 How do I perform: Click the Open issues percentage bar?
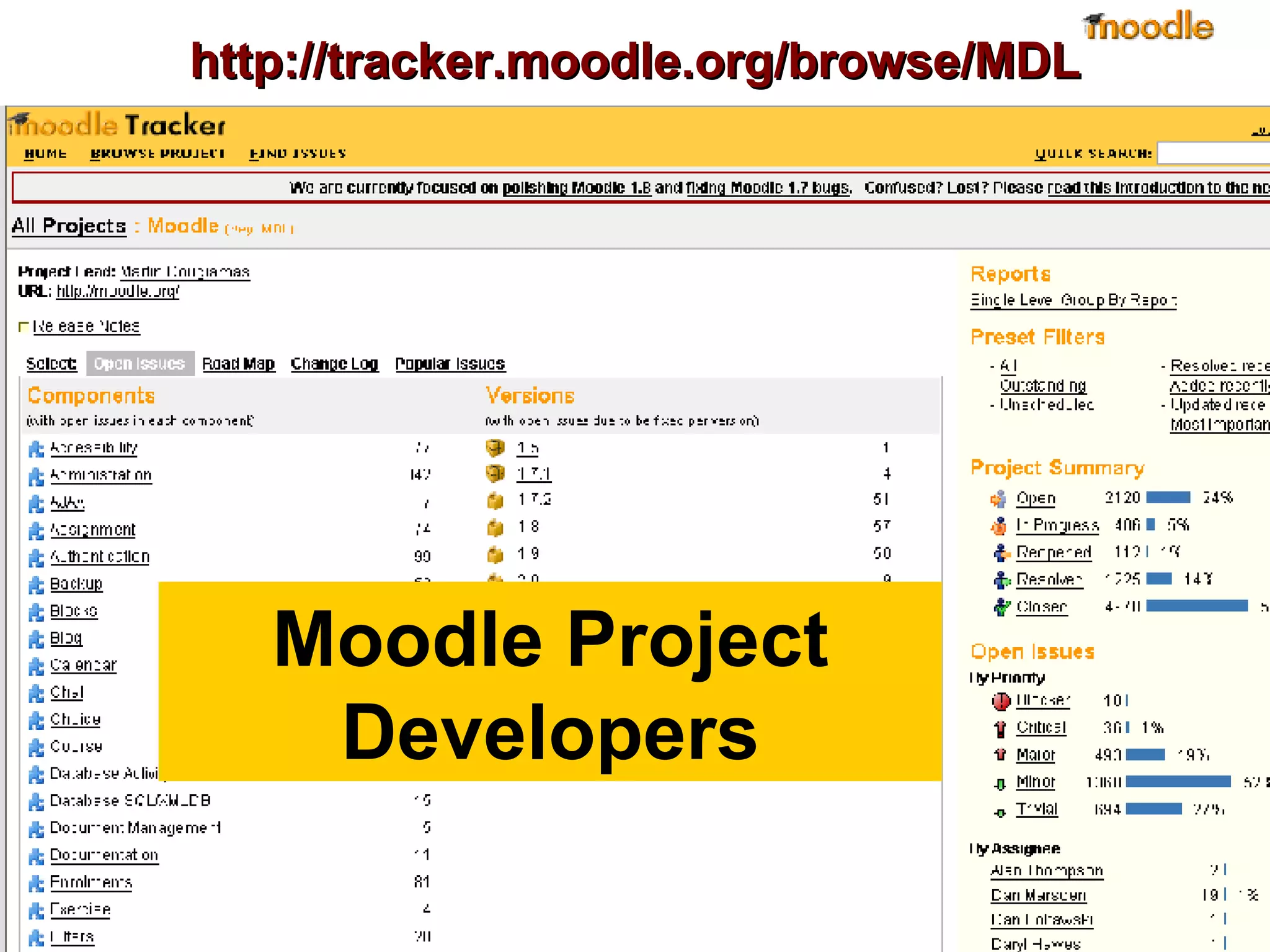(1168, 498)
